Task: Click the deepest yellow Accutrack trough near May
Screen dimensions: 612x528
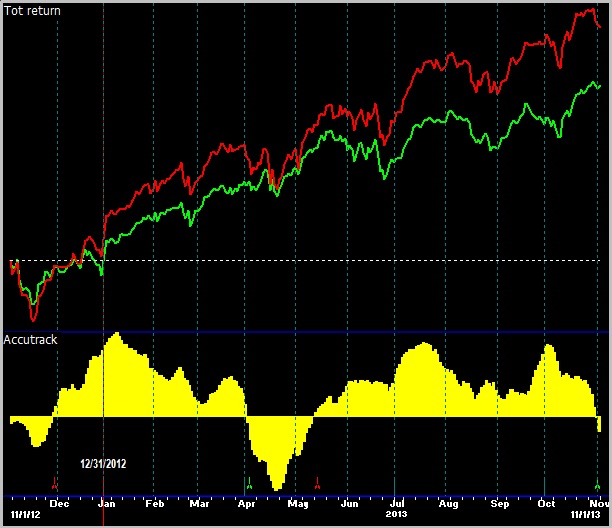Action: 277,487
